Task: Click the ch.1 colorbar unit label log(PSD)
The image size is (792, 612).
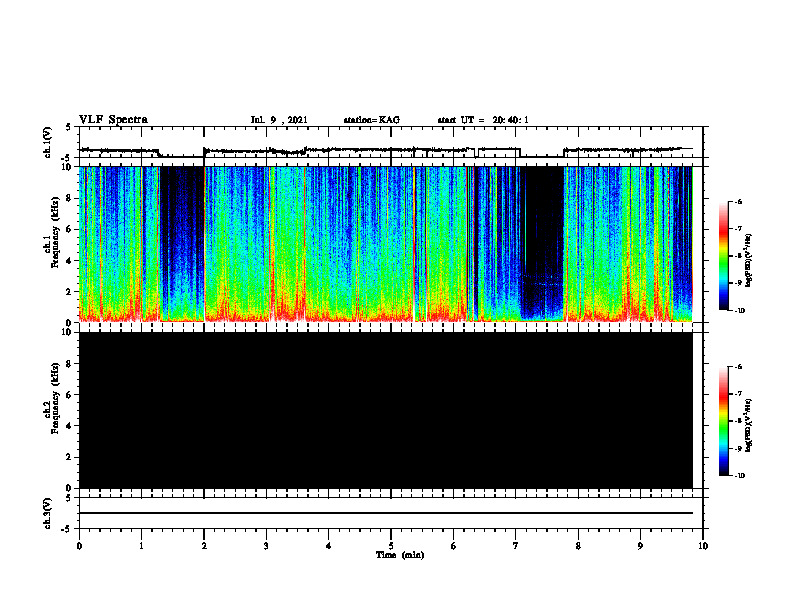Action: (749, 261)
